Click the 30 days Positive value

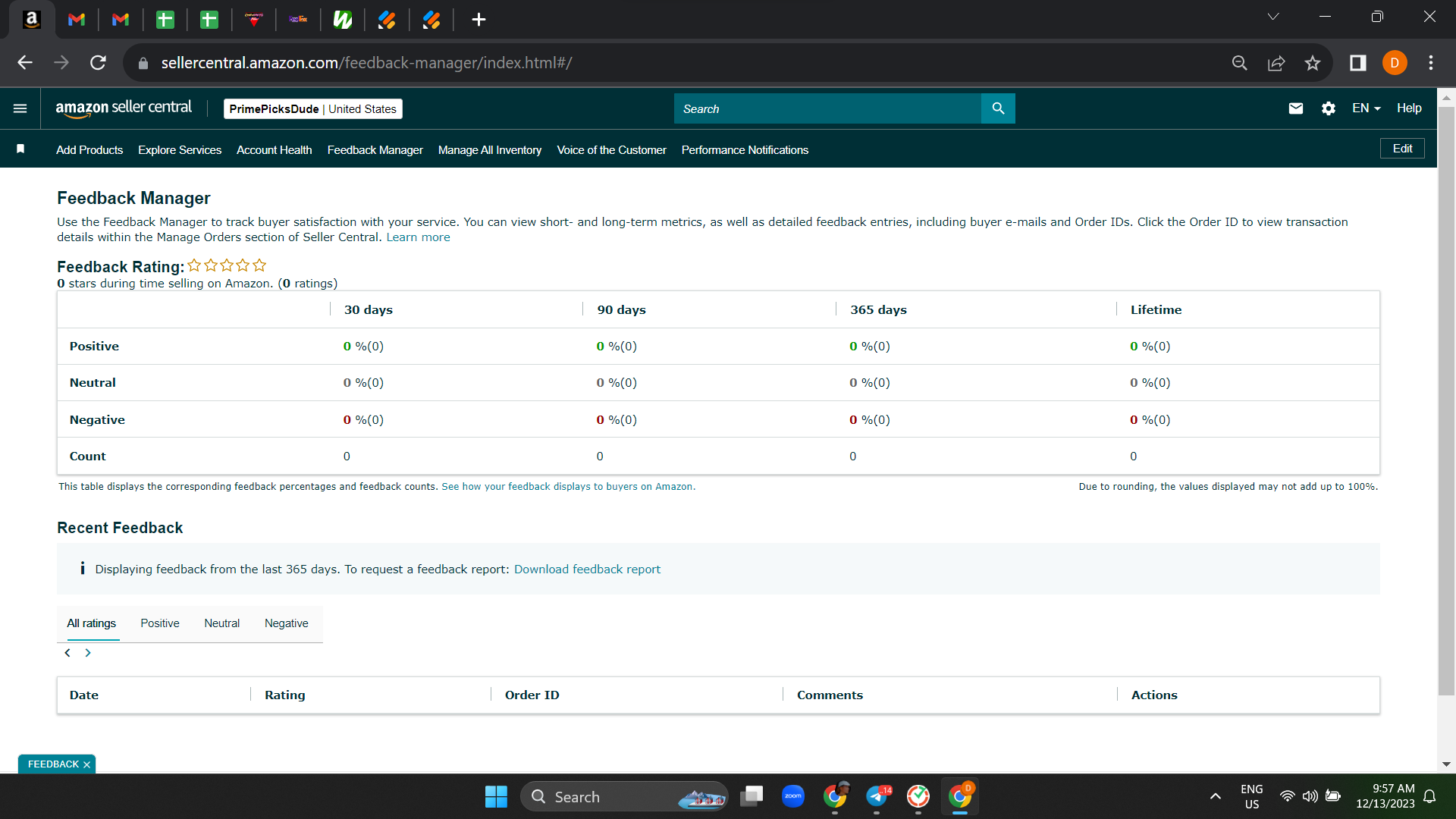coord(363,347)
